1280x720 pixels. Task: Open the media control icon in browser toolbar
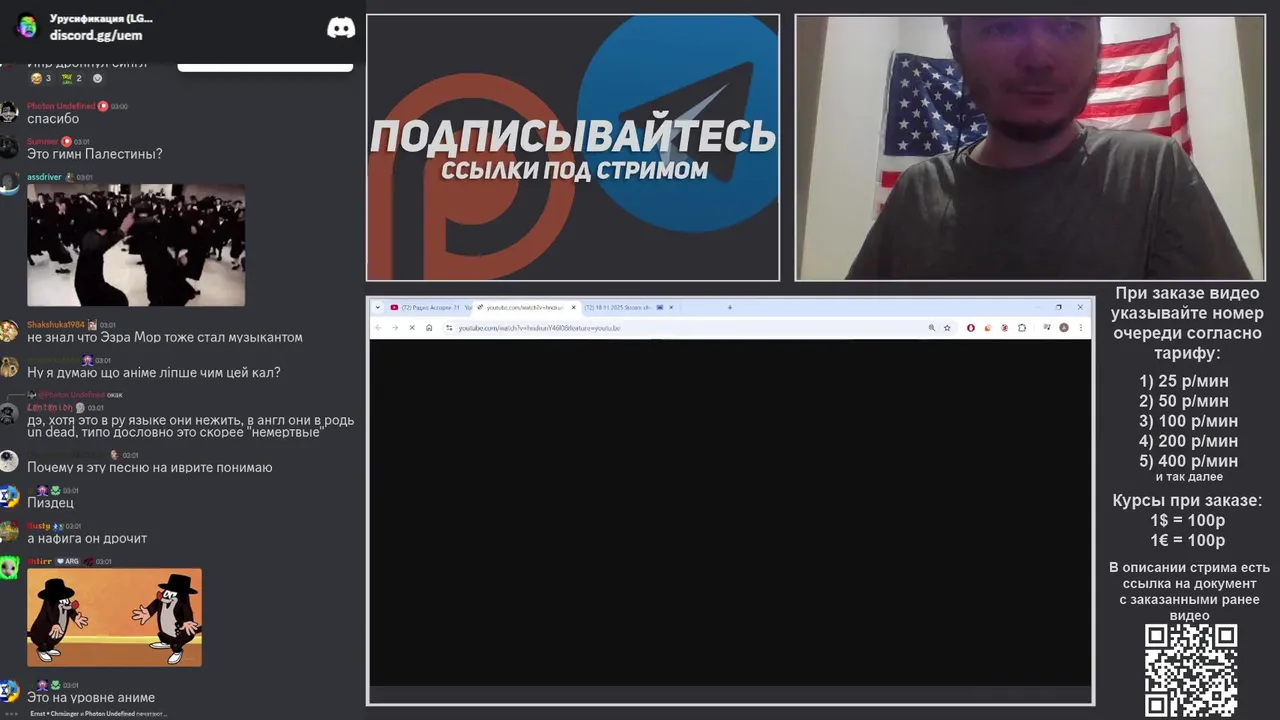pyautogui.click(x=1046, y=327)
